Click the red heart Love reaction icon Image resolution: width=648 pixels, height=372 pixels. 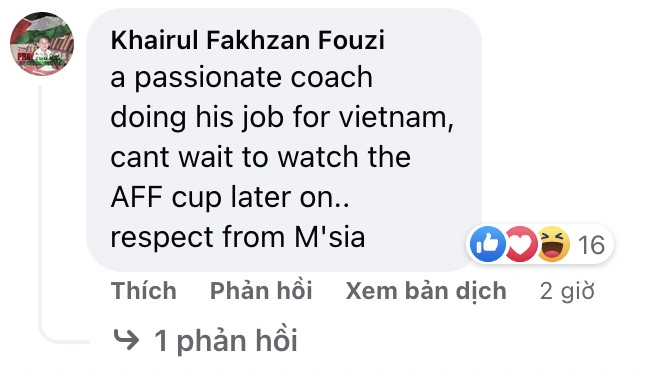(520, 244)
